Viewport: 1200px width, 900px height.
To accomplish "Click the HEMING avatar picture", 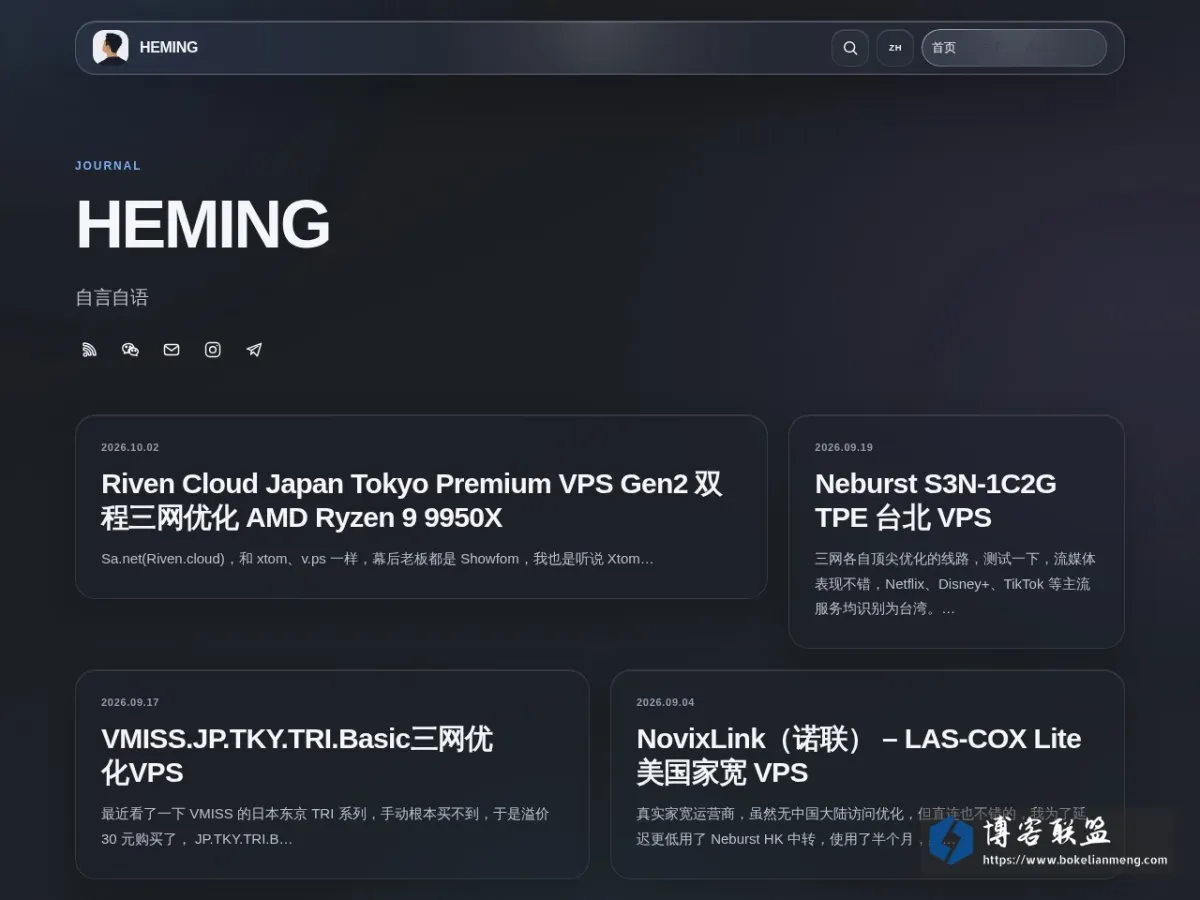I will [x=111, y=47].
